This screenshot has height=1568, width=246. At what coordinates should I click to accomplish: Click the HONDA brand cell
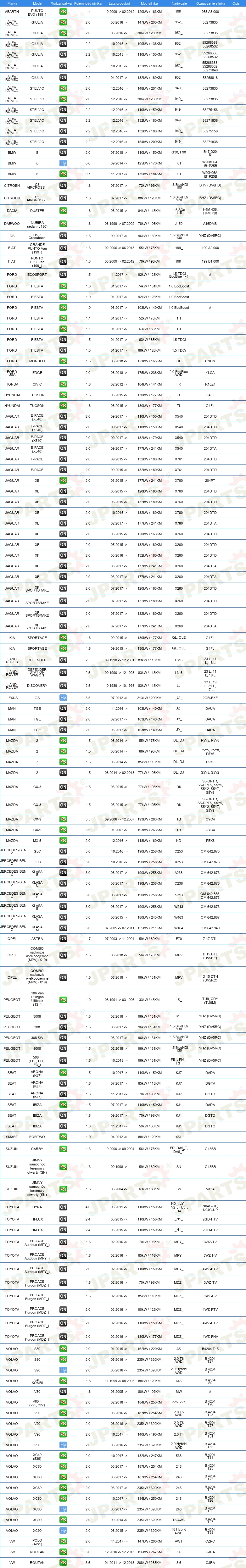click(x=12, y=384)
